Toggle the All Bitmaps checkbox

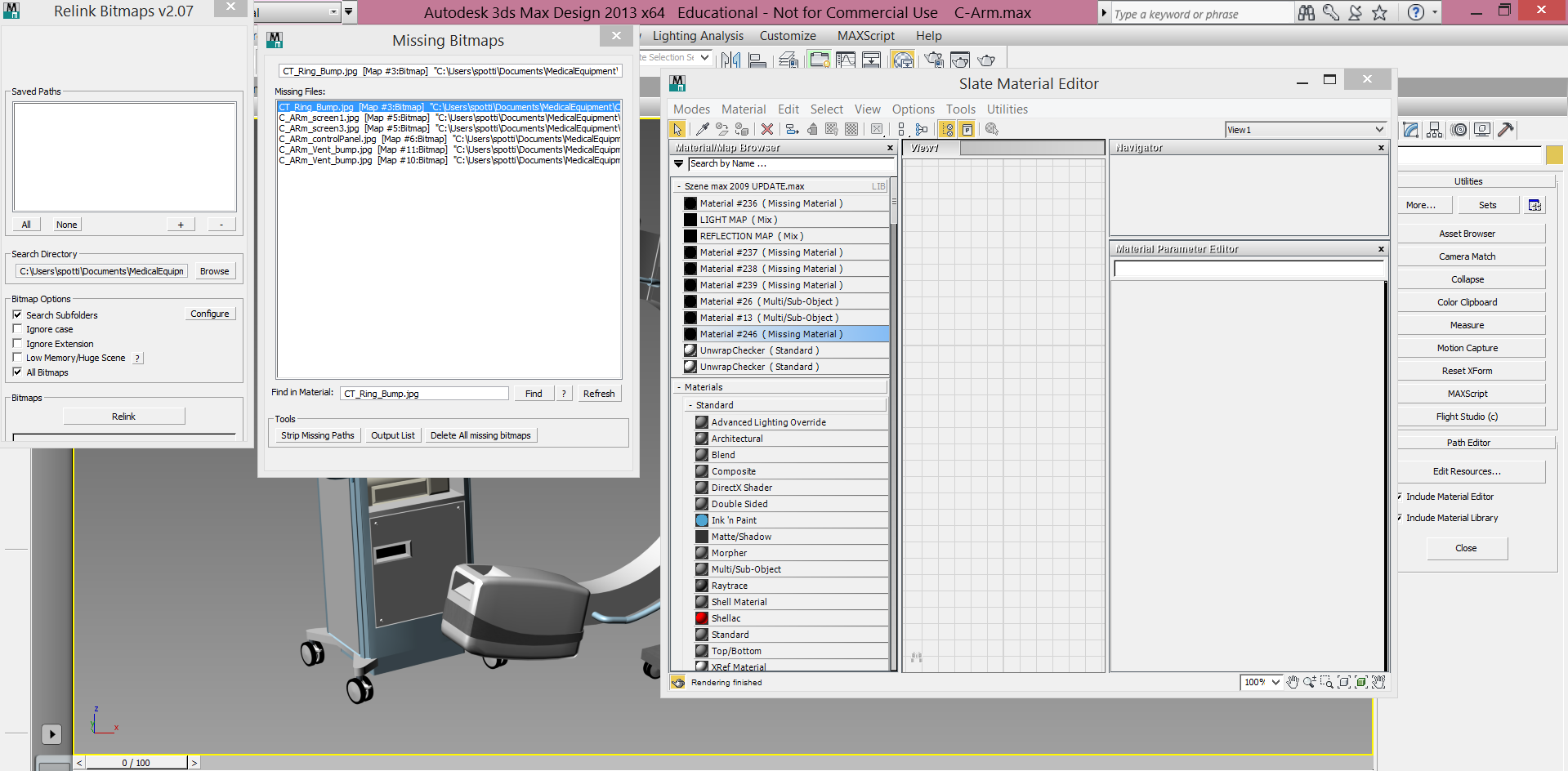pyautogui.click(x=17, y=372)
